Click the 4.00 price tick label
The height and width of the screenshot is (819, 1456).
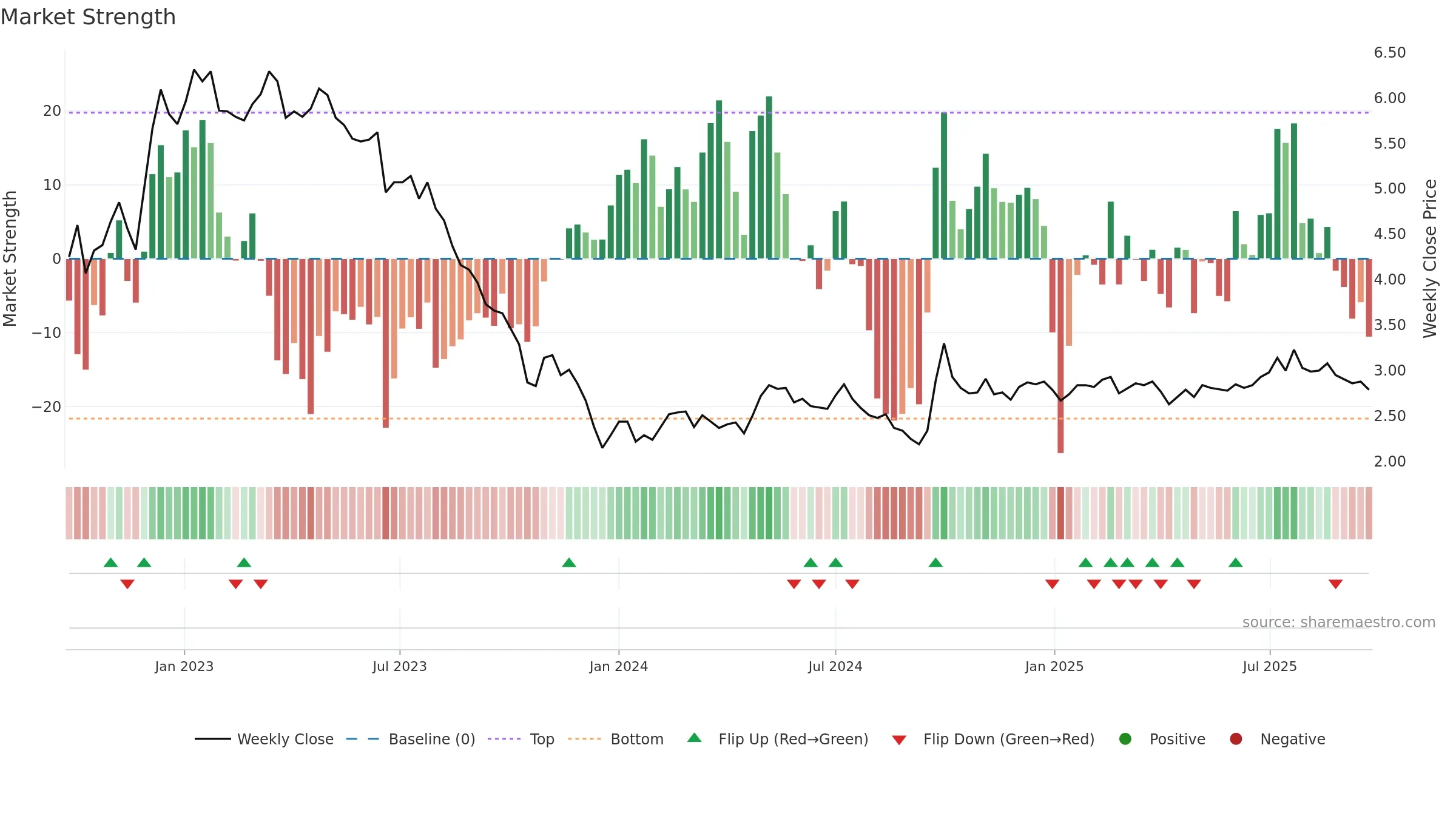(1390, 279)
